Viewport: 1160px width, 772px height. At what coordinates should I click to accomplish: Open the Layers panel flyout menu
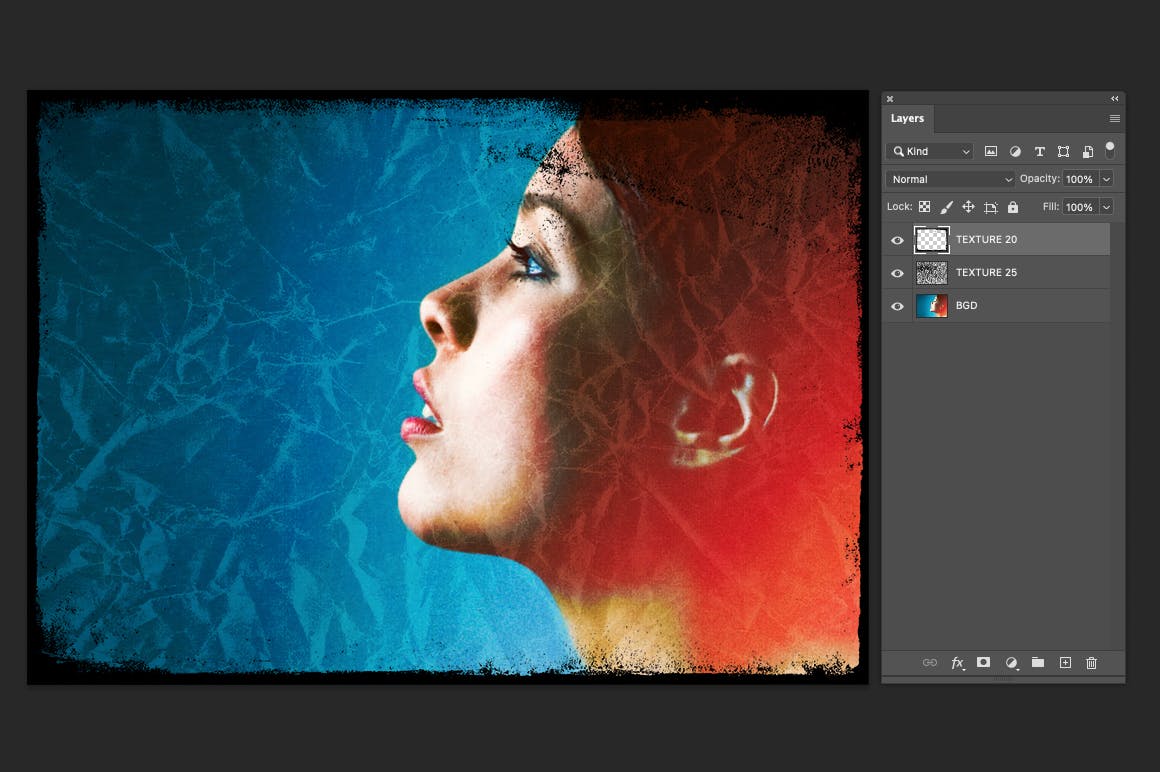(x=1114, y=118)
